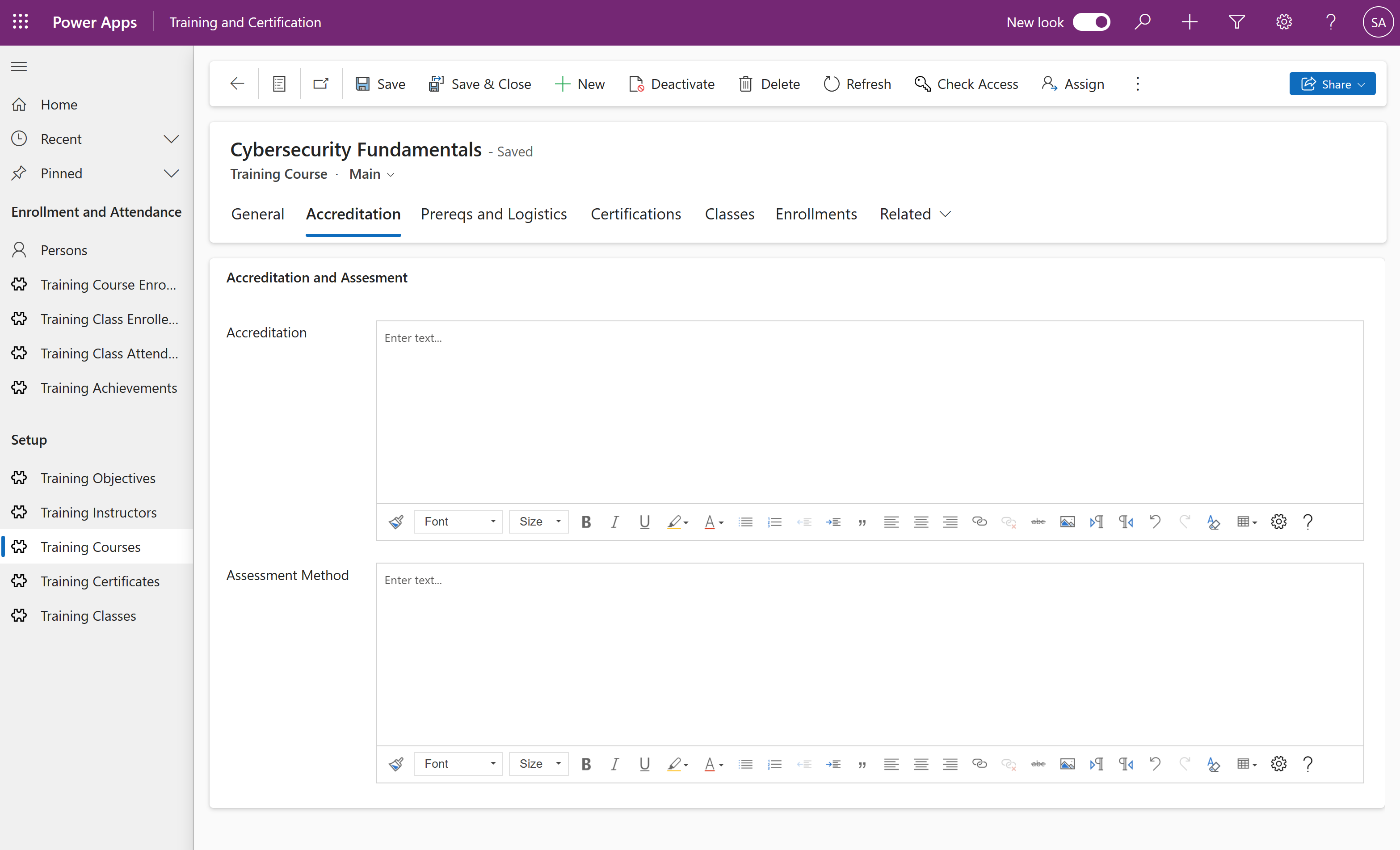Insert image in Accreditation editor

[x=1067, y=522]
